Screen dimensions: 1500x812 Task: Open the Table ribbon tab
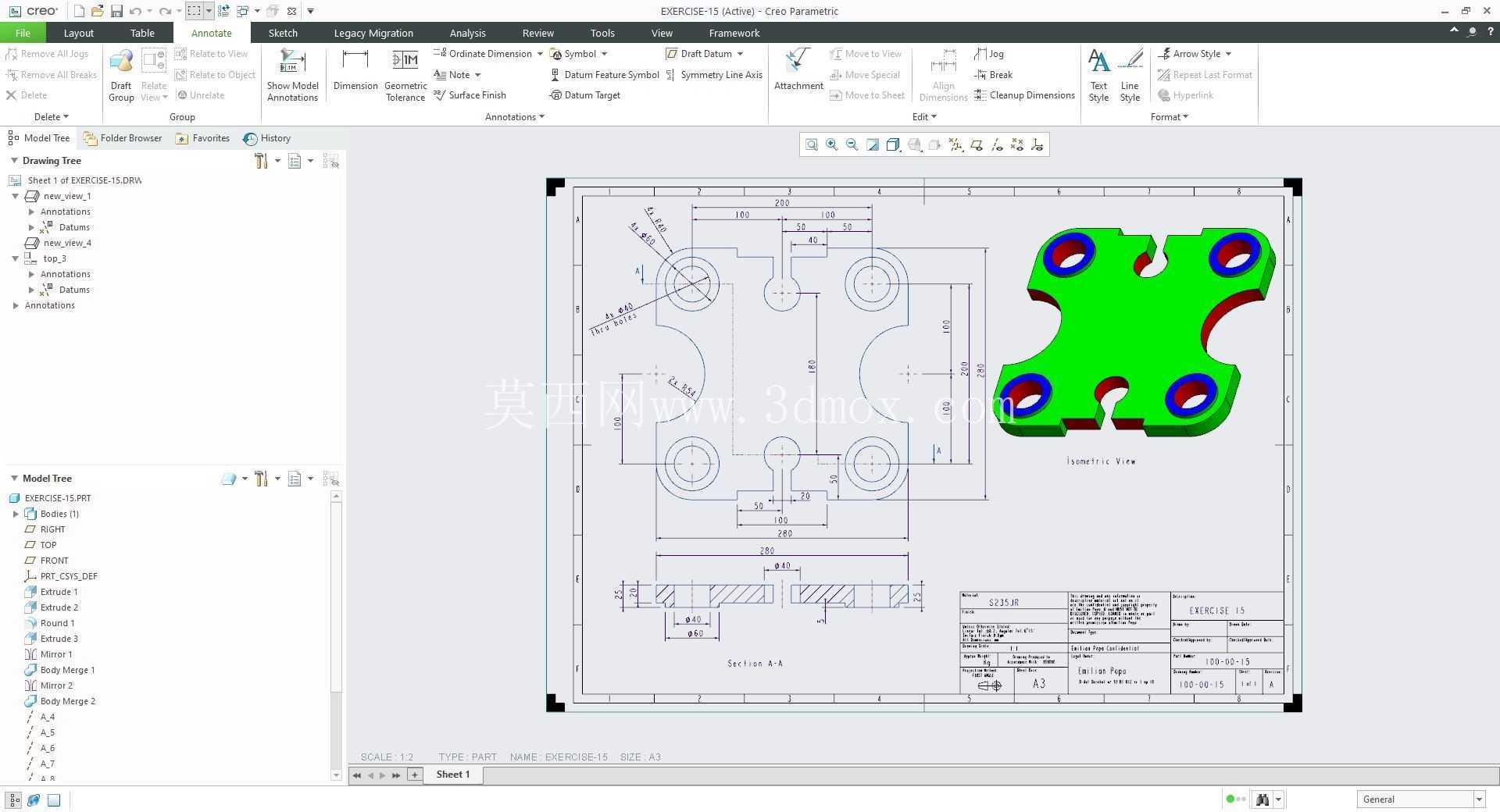[x=142, y=33]
